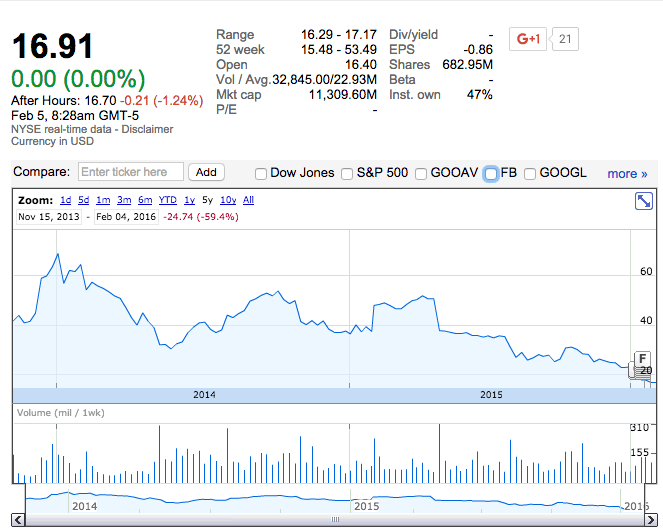Open the Disclaimer link
The height and width of the screenshot is (529, 663).
[146, 129]
